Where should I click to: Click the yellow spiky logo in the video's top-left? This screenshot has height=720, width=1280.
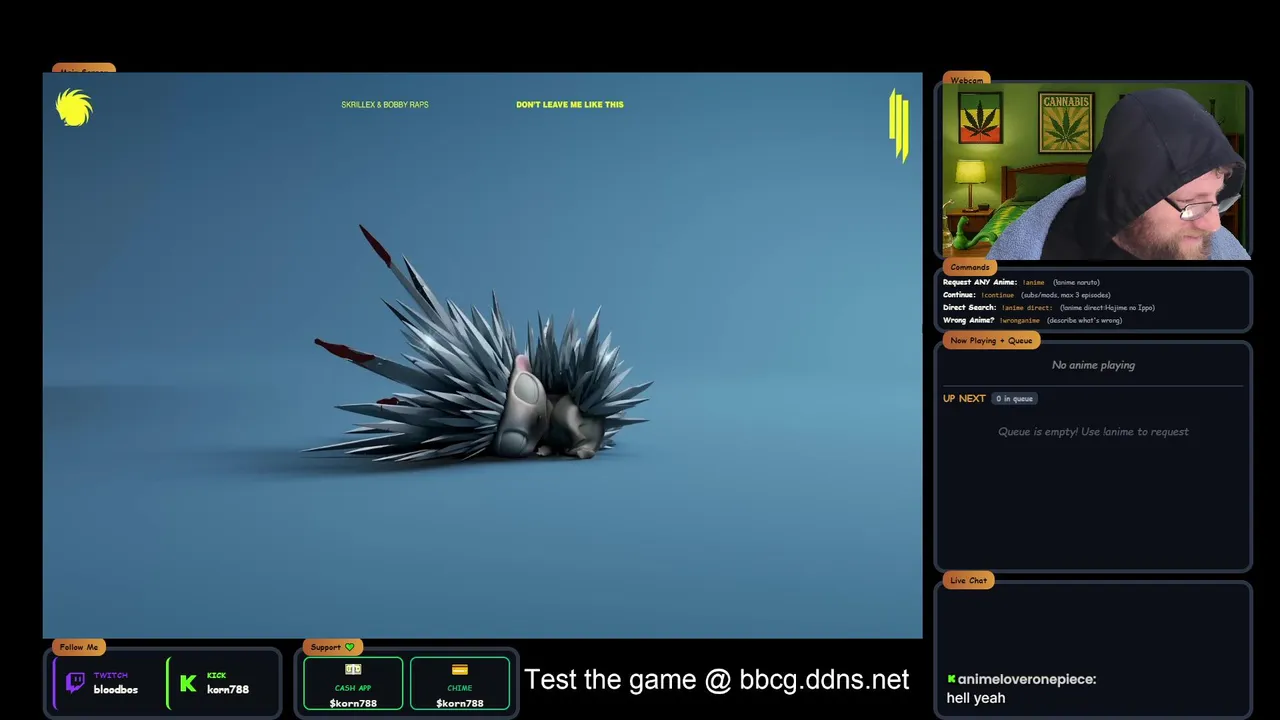tap(74, 108)
